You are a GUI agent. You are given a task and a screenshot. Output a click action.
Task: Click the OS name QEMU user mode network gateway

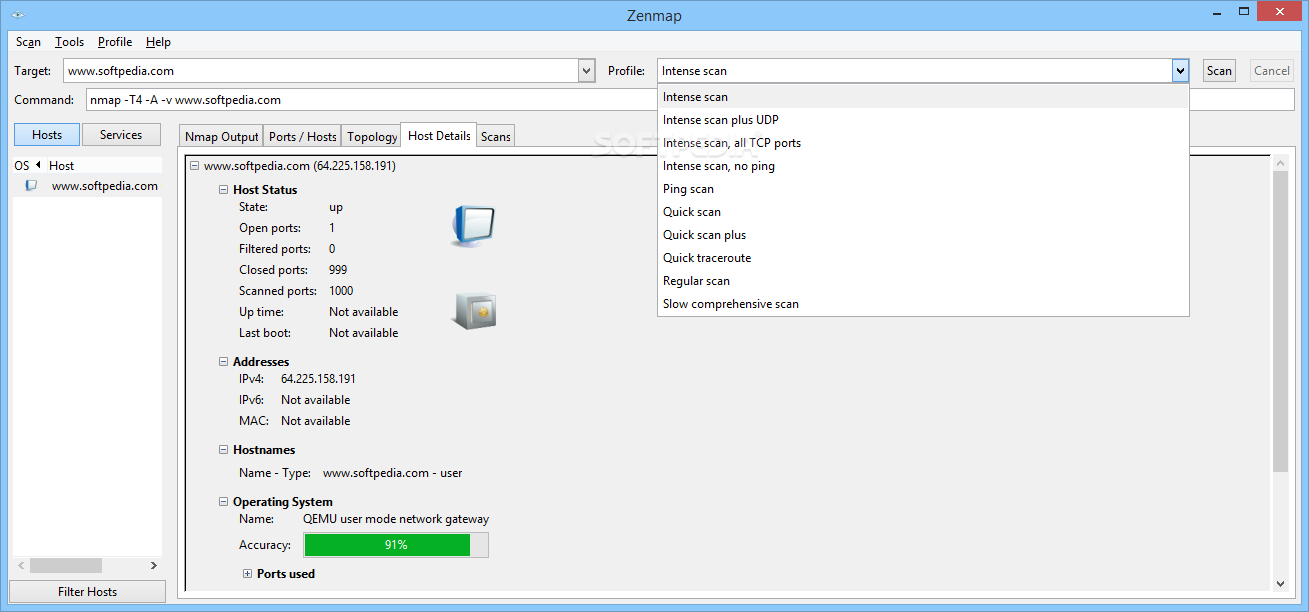coord(396,519)
